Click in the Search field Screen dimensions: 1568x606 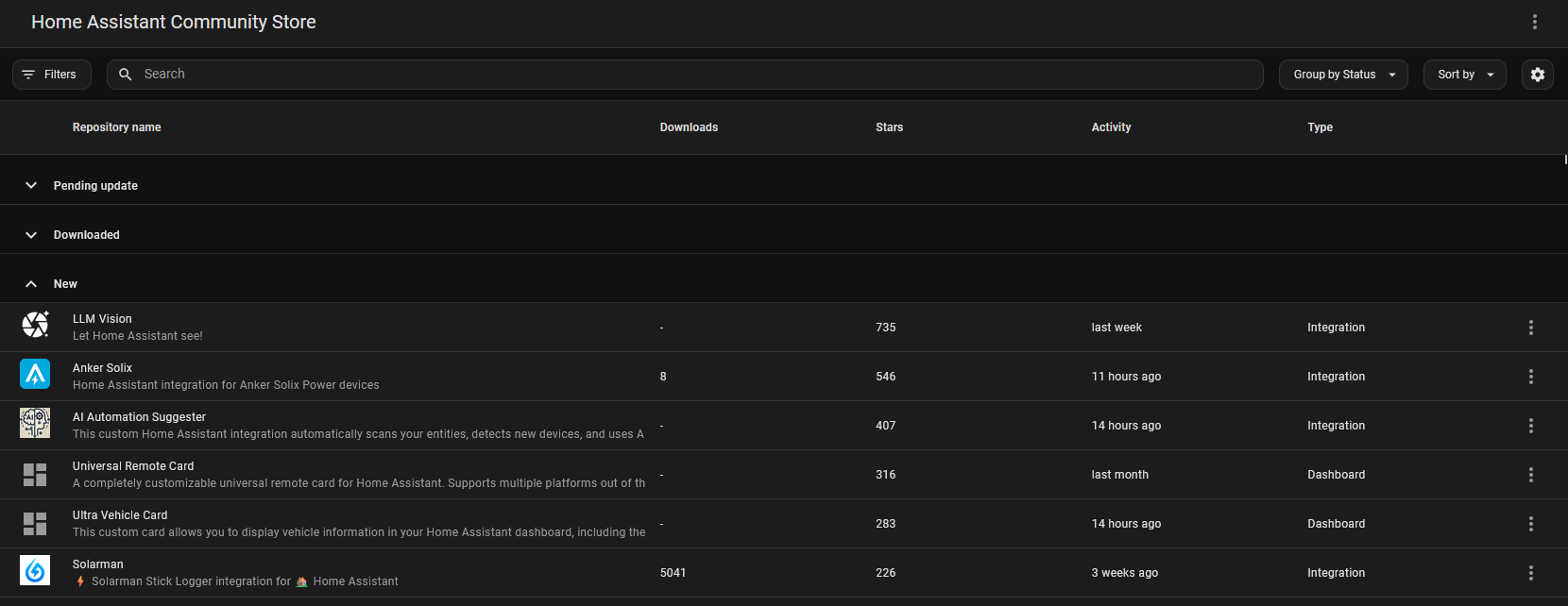click(x=699, y=75)
